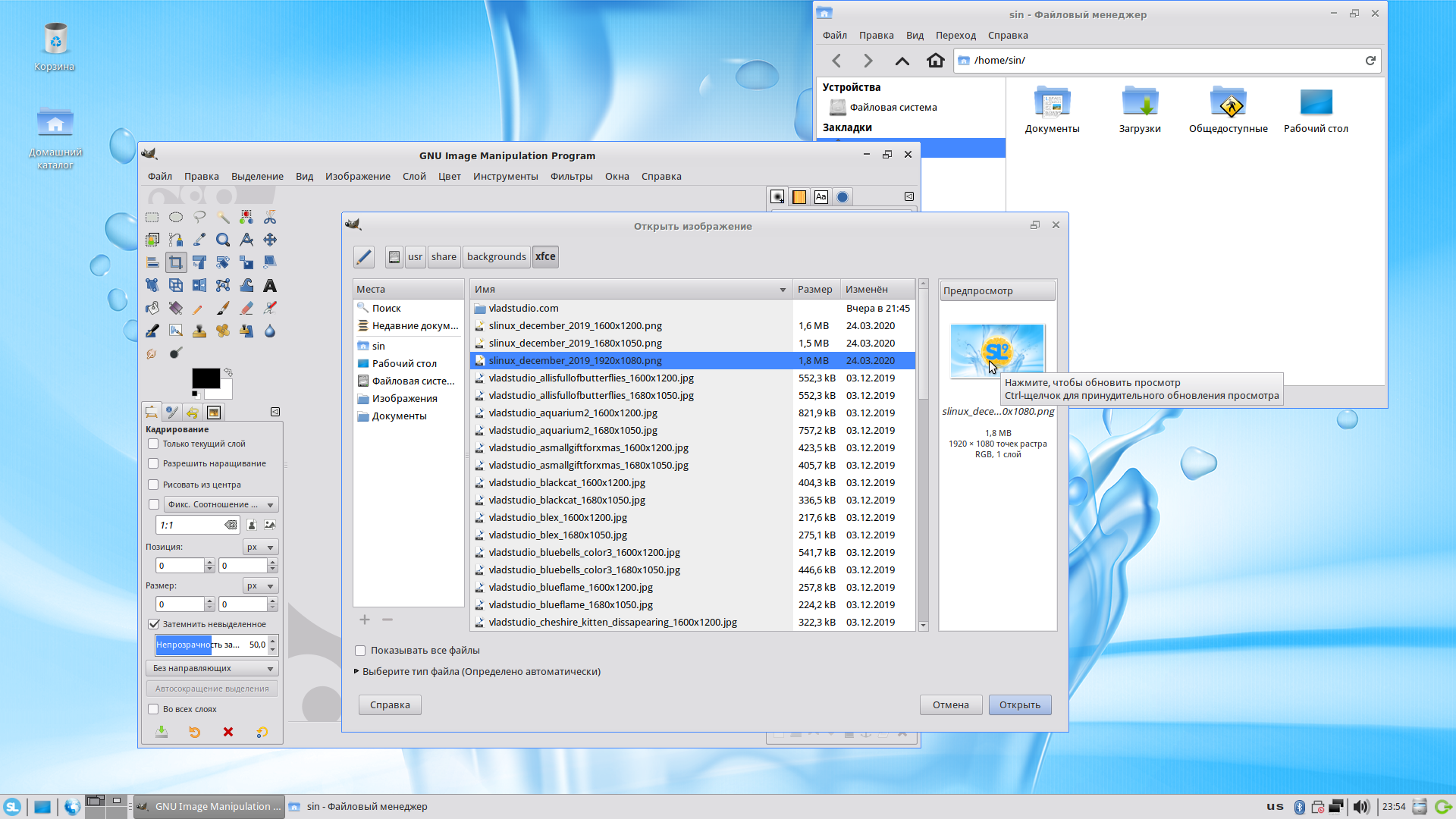Expand 'Выберите тип файла' section
1456x819 pixels.
pos(357,672)
